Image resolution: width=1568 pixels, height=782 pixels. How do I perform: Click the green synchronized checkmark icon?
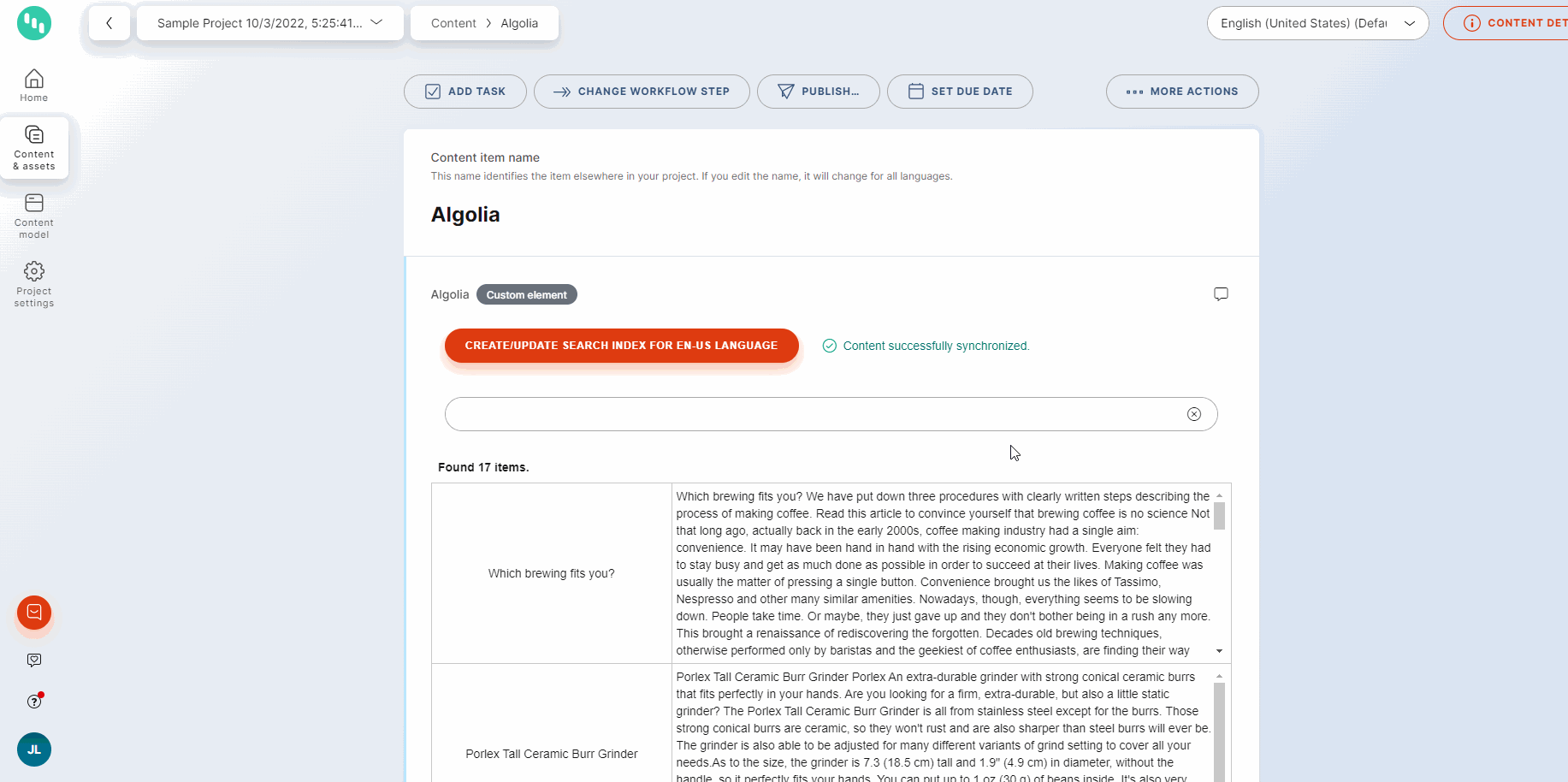[x=829, y=346]
